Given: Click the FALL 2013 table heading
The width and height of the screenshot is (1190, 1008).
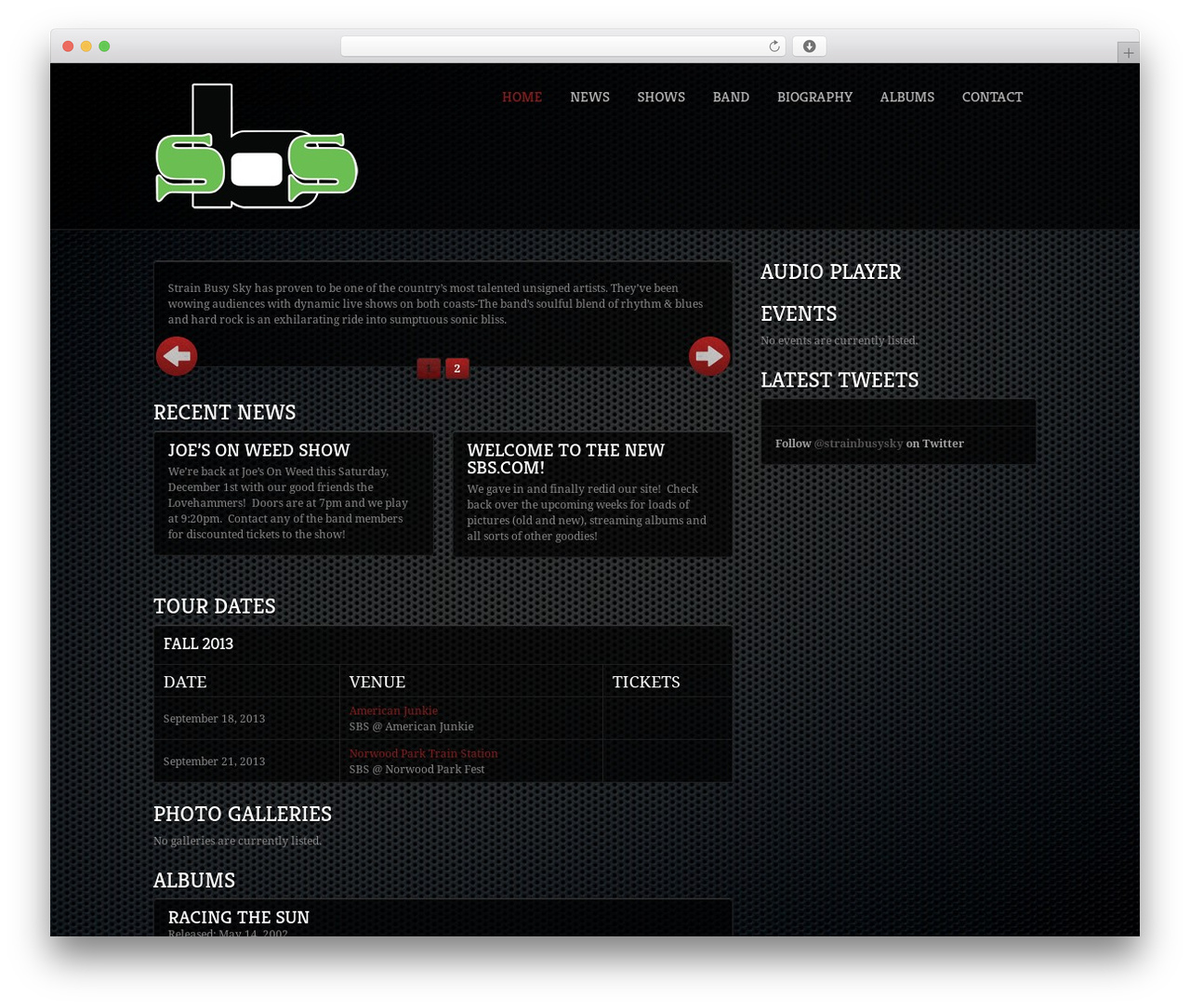Looking at the screenshot, I should (x=198, y=643).
